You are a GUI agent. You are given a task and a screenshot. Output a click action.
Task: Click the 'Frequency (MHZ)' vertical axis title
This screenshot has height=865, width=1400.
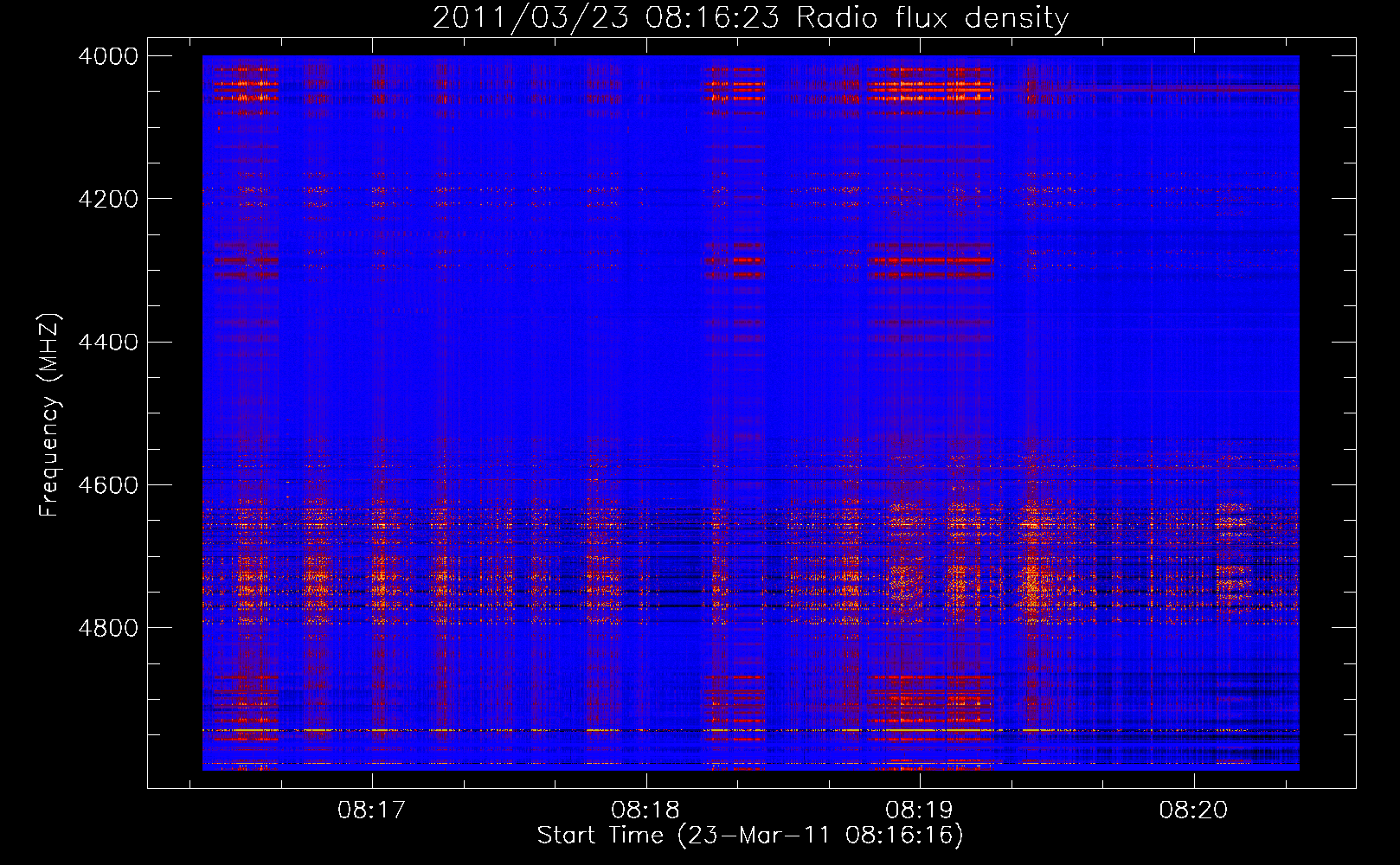(x=50, y=415)
